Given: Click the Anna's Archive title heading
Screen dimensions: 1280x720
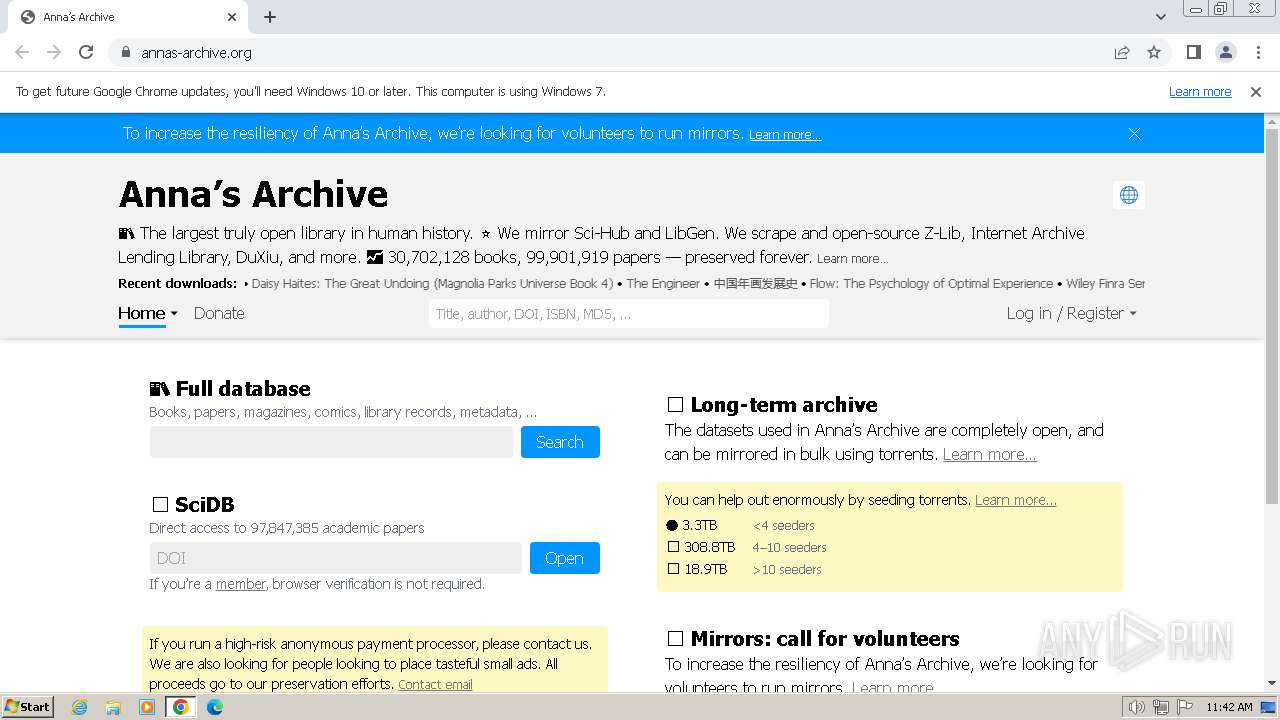Looking at the screenshot, I should (x=253, y=194).
